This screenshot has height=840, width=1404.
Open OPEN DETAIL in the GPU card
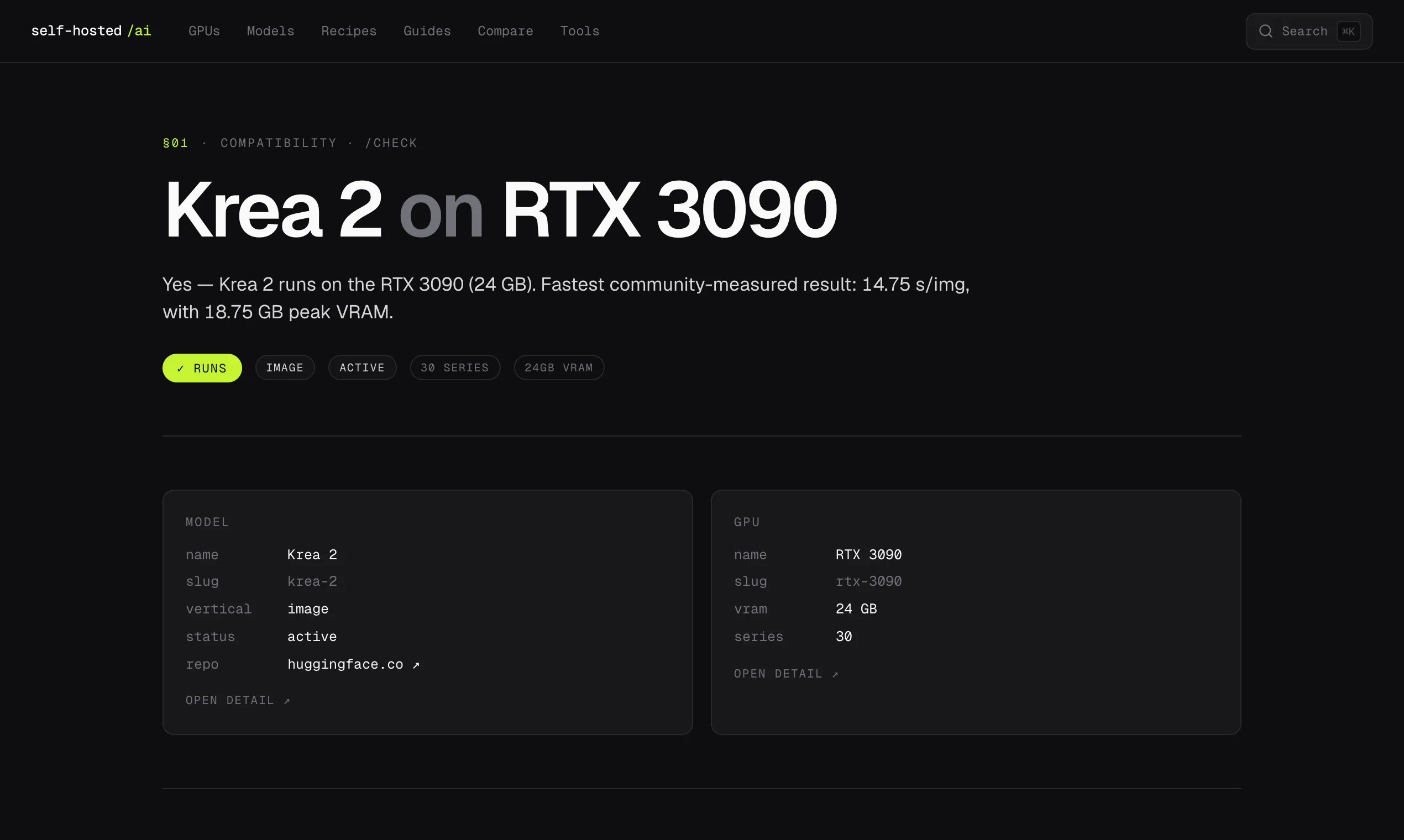786,674
